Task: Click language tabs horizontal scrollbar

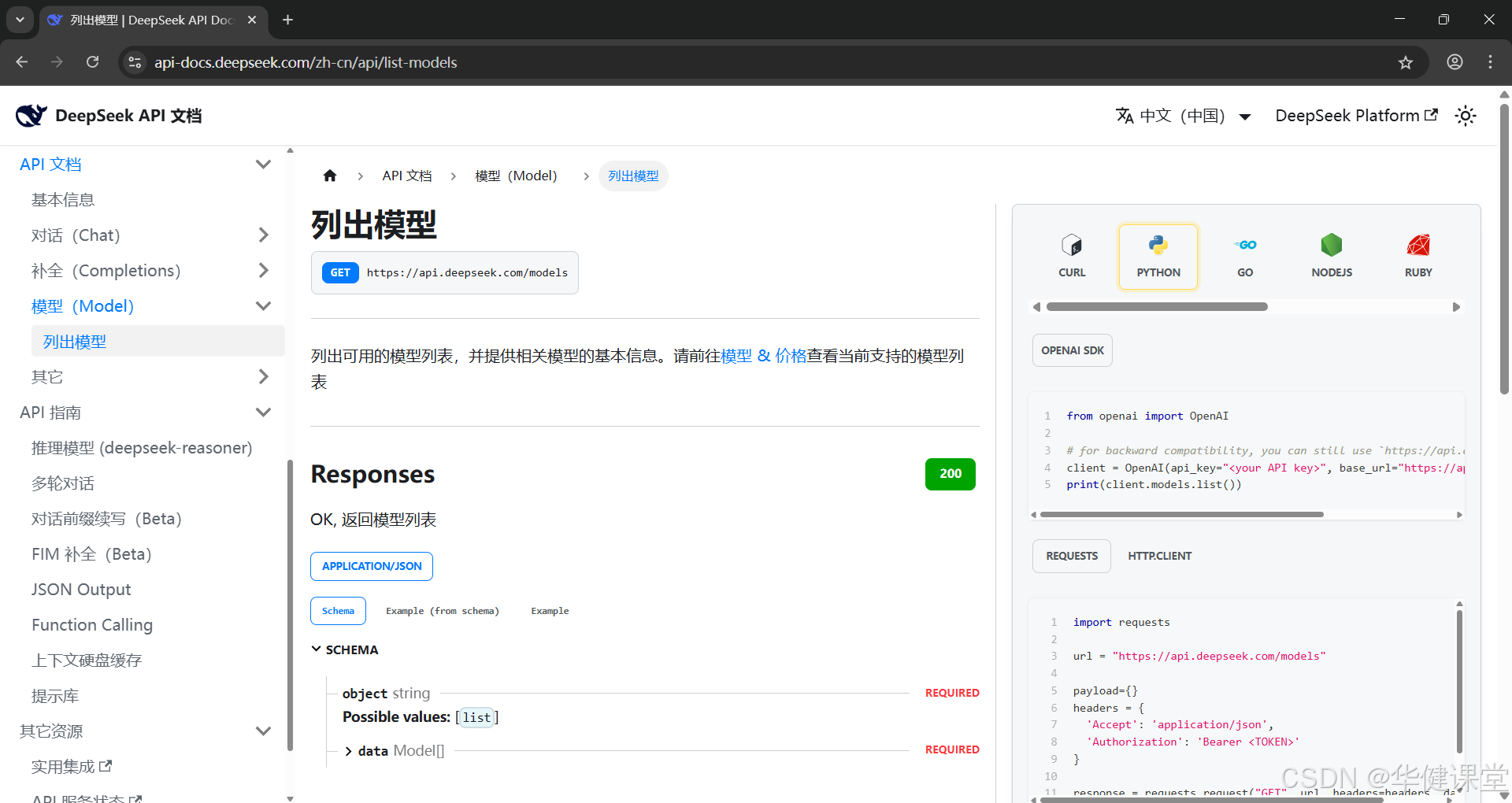Action: [1157, 307]
